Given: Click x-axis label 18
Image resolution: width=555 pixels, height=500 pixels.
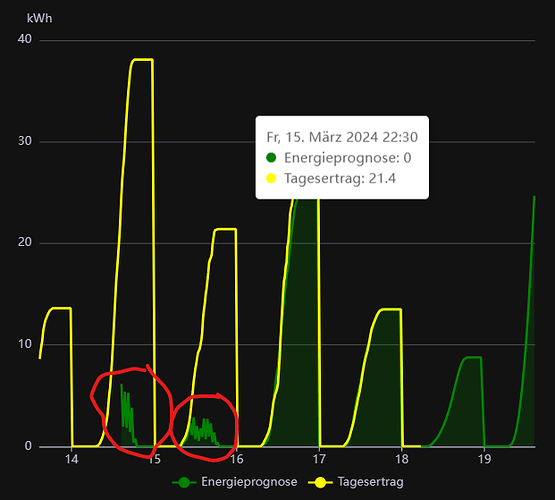Looking at the screenshot, I should 402,459.
